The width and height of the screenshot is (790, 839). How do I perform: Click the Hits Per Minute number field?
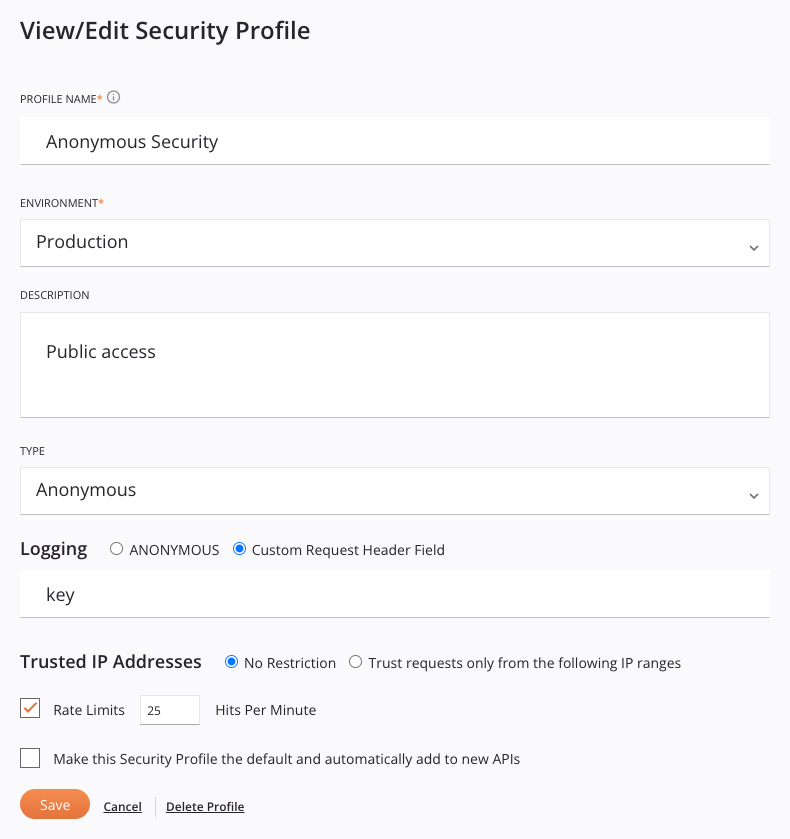coord(170,710)
